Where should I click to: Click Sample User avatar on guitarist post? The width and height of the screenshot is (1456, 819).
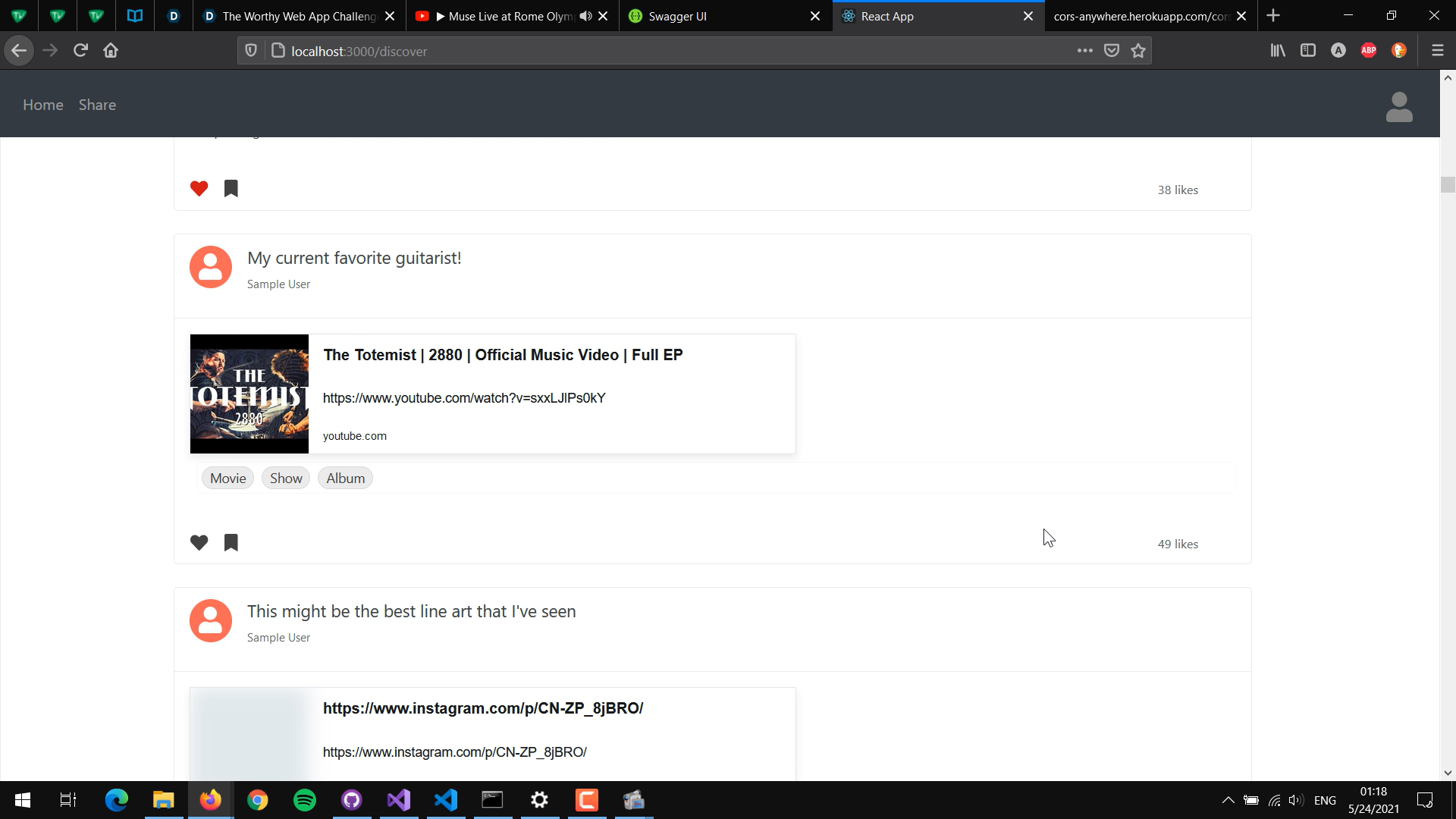(211, 267)
